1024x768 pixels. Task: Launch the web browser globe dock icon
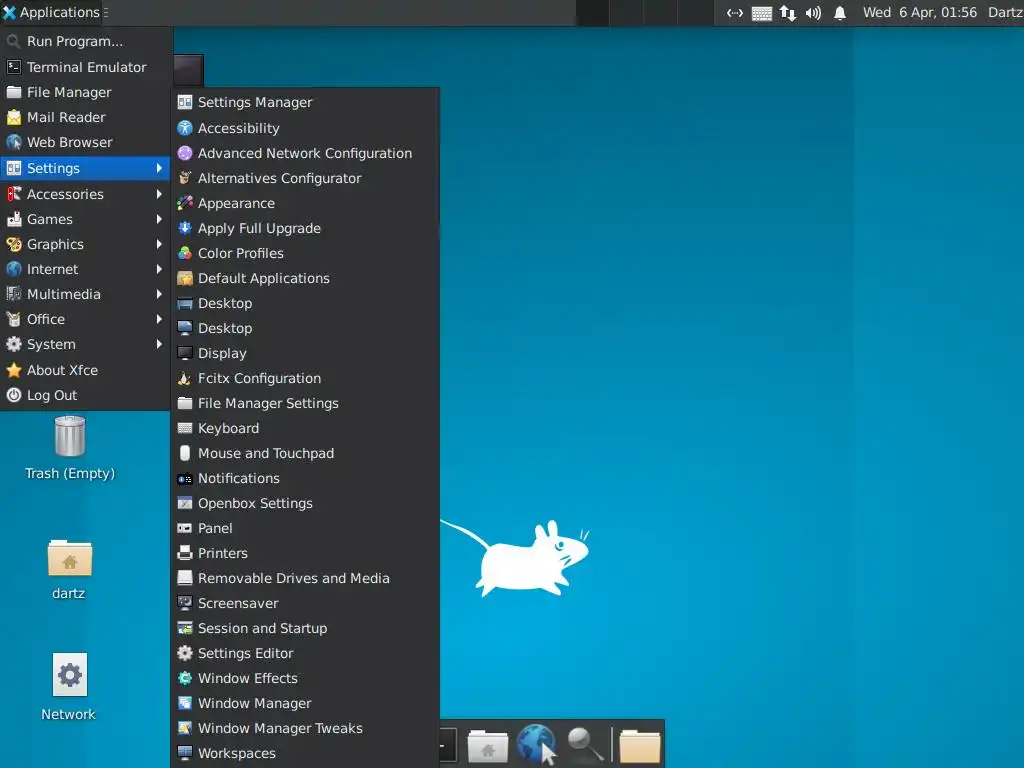click(x=536, y=744)
